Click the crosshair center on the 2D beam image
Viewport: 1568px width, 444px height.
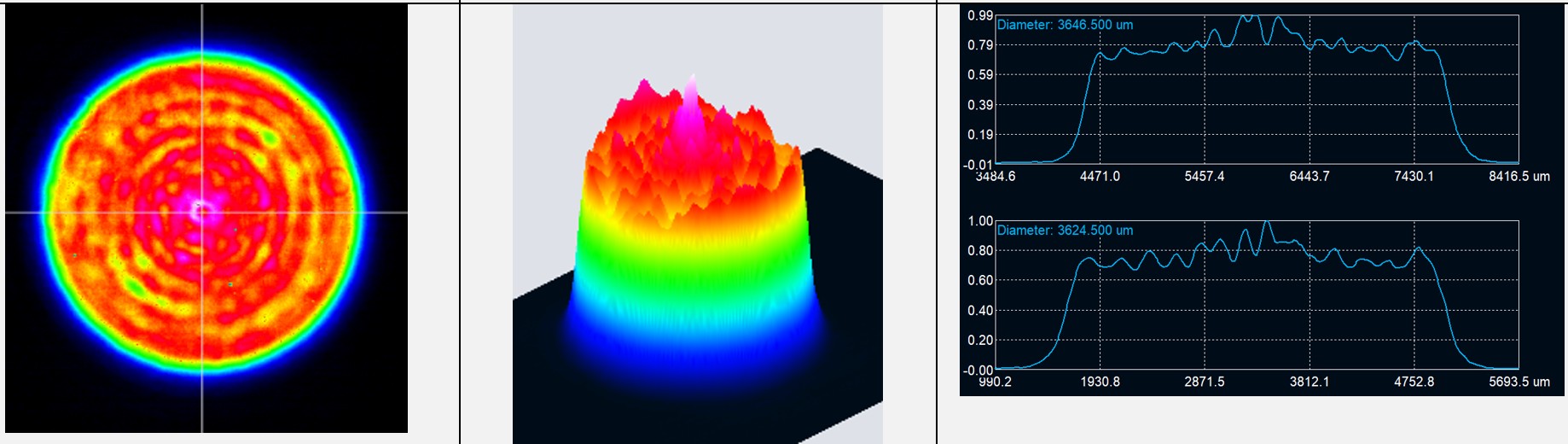[x=202, y=212]
